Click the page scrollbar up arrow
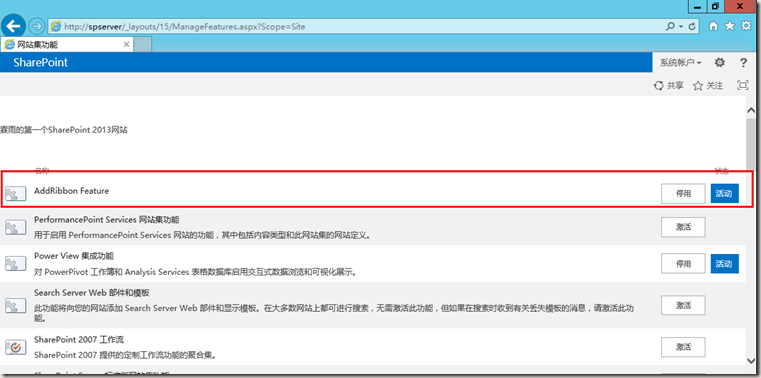 tap(750, 111)
